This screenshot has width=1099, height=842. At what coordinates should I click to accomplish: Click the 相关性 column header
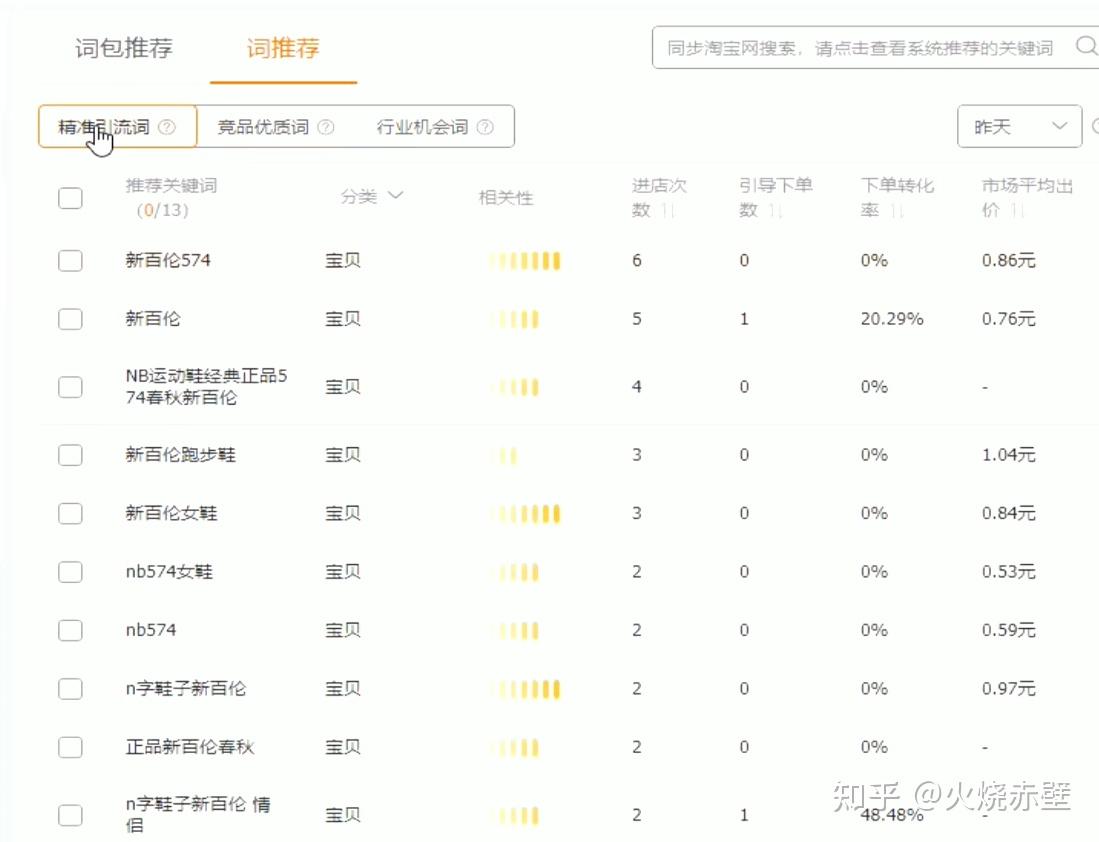[x=506, y=198]
